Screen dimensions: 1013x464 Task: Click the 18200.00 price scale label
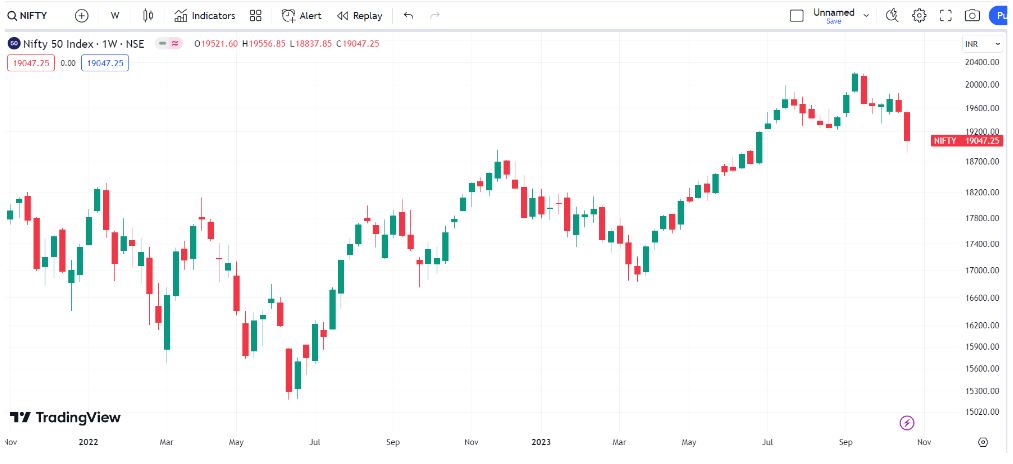(x=981, y=193)
